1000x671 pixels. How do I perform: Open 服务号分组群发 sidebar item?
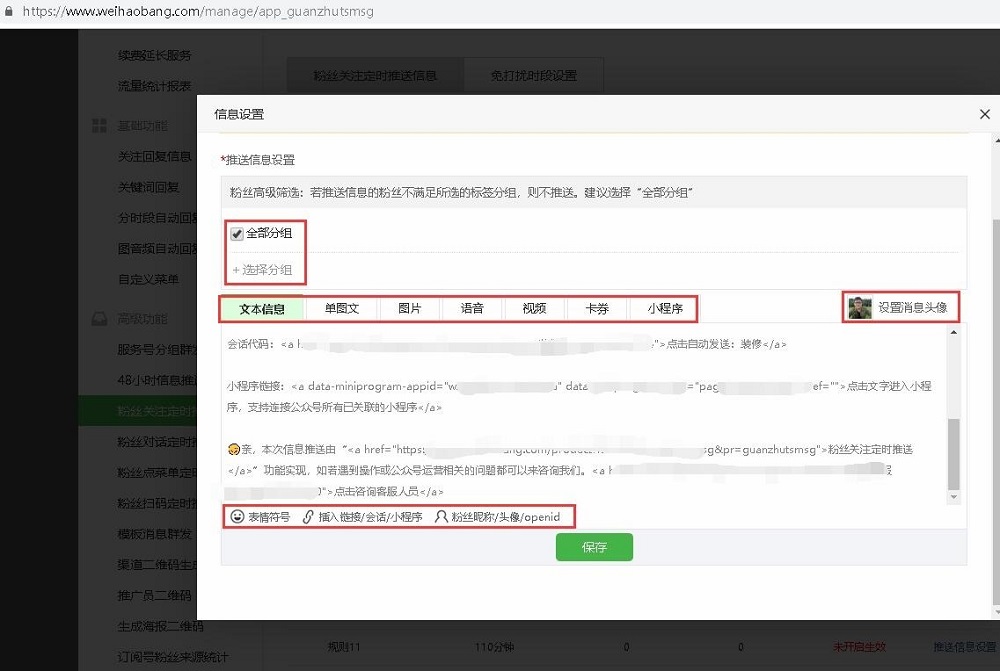[157, 350]
